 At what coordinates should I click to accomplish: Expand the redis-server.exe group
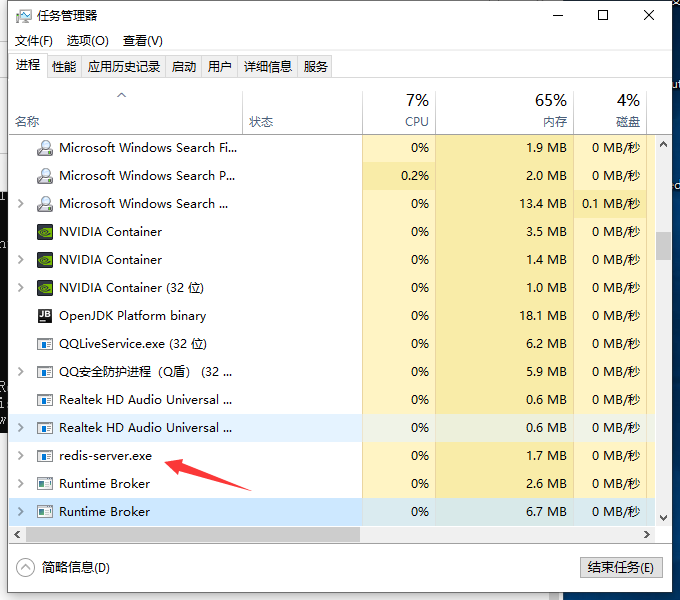coord(20,456)
